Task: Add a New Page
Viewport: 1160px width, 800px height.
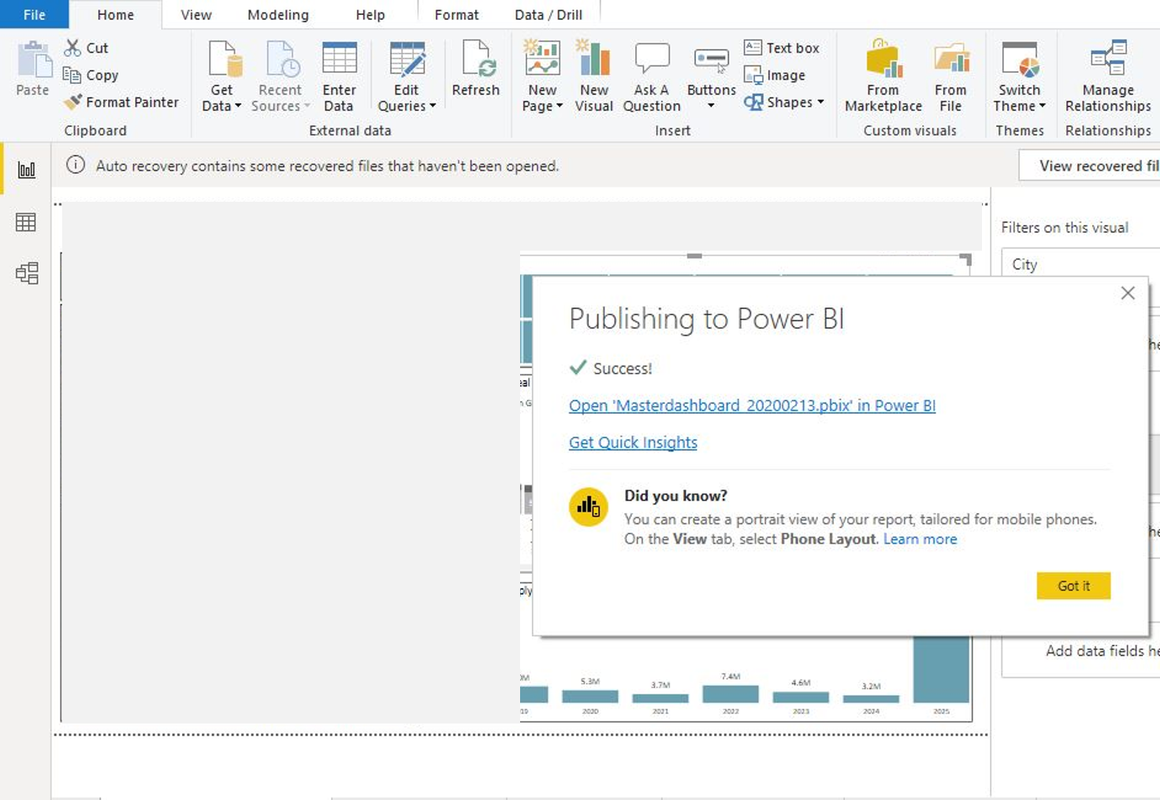Action: pos(542,76)
